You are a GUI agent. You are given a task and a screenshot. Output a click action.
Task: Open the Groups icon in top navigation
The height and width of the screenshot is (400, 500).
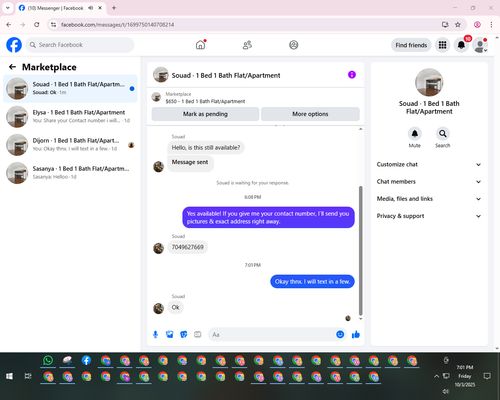coord(294,45)
